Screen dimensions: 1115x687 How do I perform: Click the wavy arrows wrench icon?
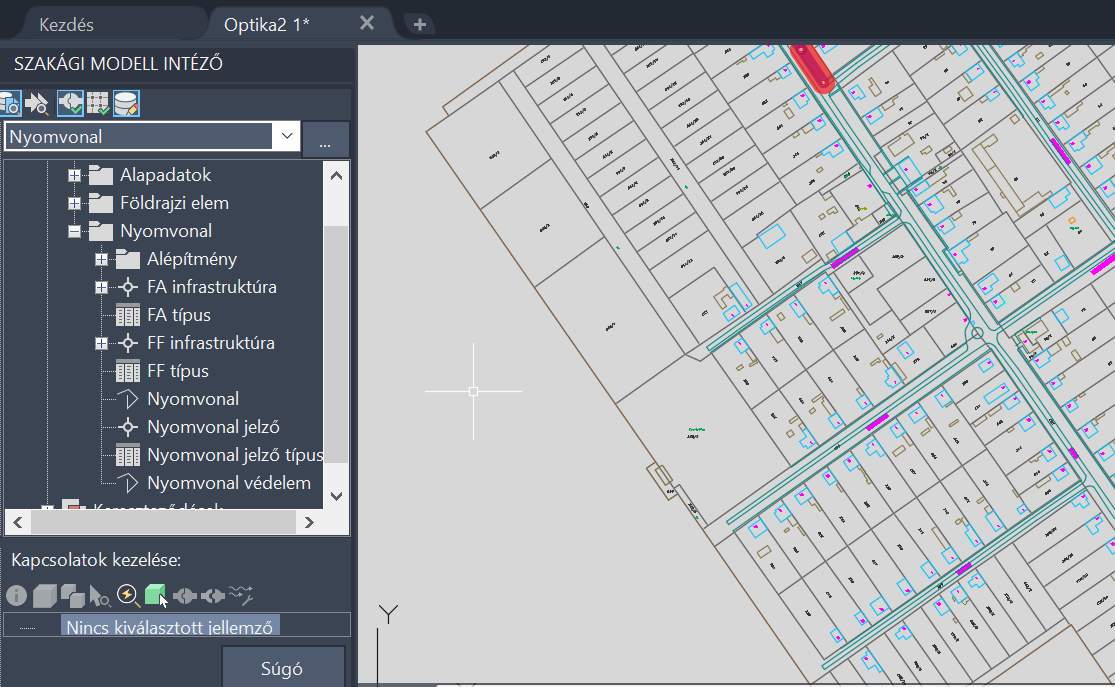coord(241,595)
